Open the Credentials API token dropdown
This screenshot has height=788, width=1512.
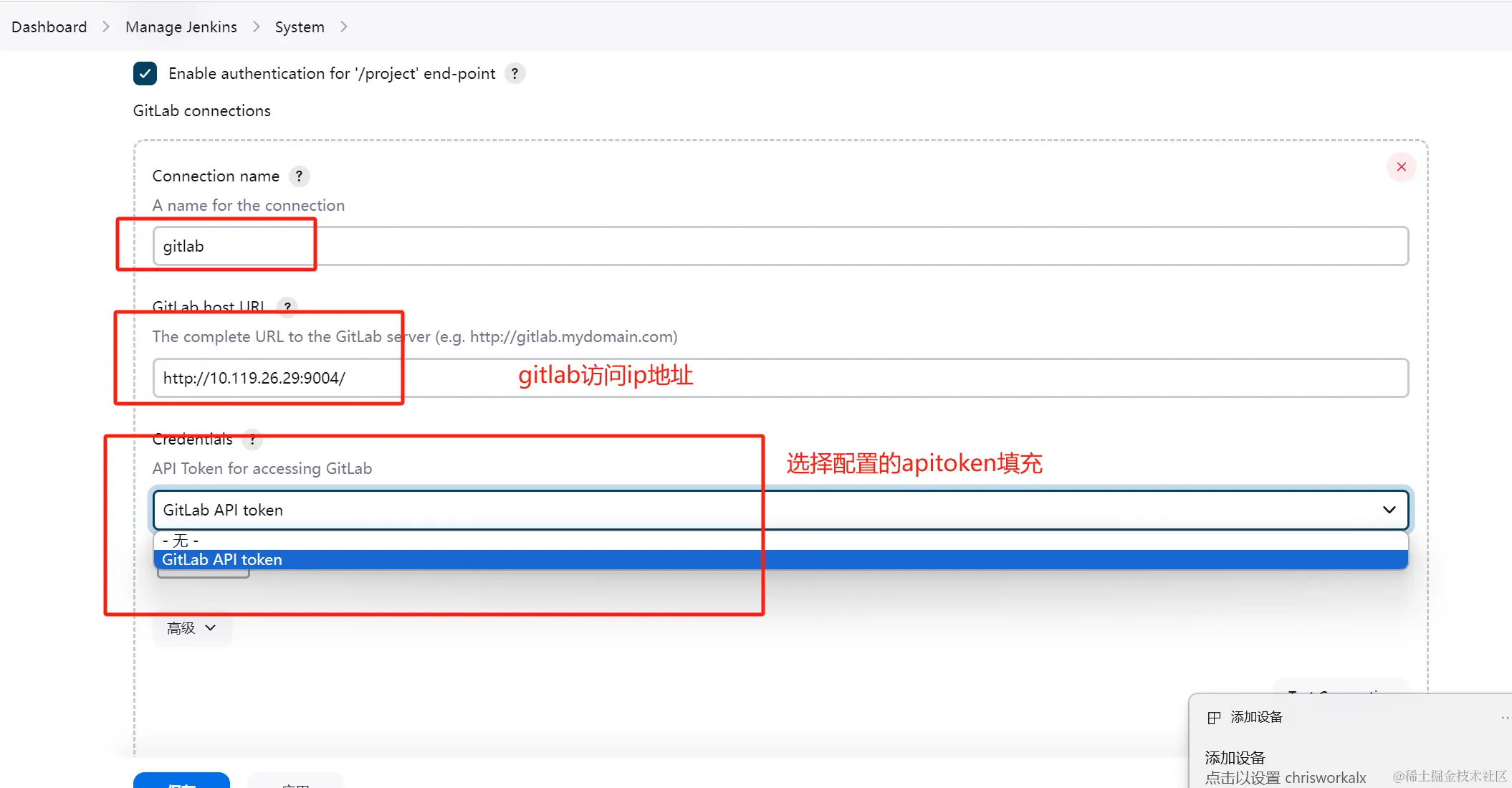(780, 510)
